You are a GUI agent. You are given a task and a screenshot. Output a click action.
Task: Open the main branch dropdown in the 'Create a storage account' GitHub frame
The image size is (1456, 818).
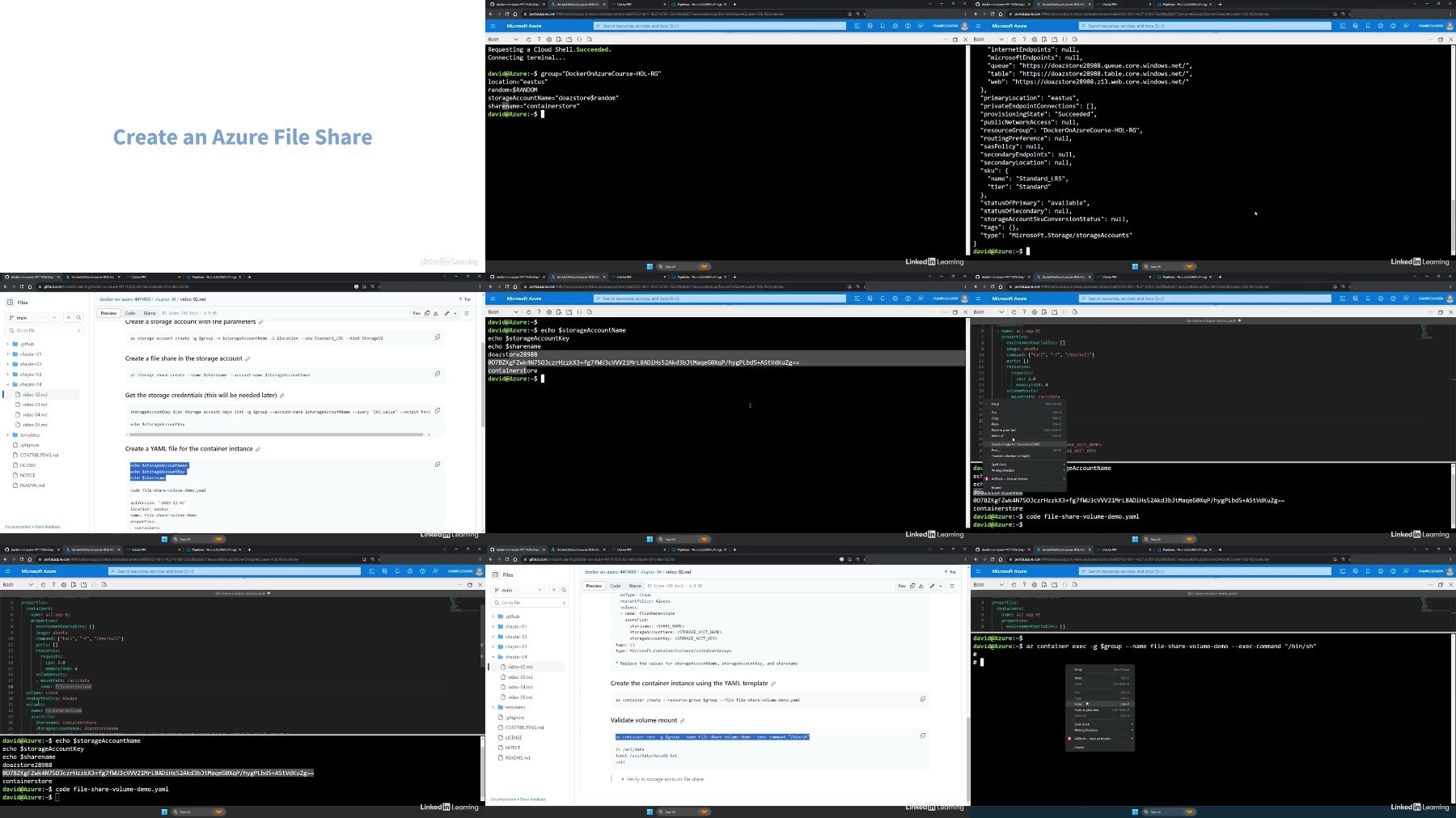pos(32,318)
